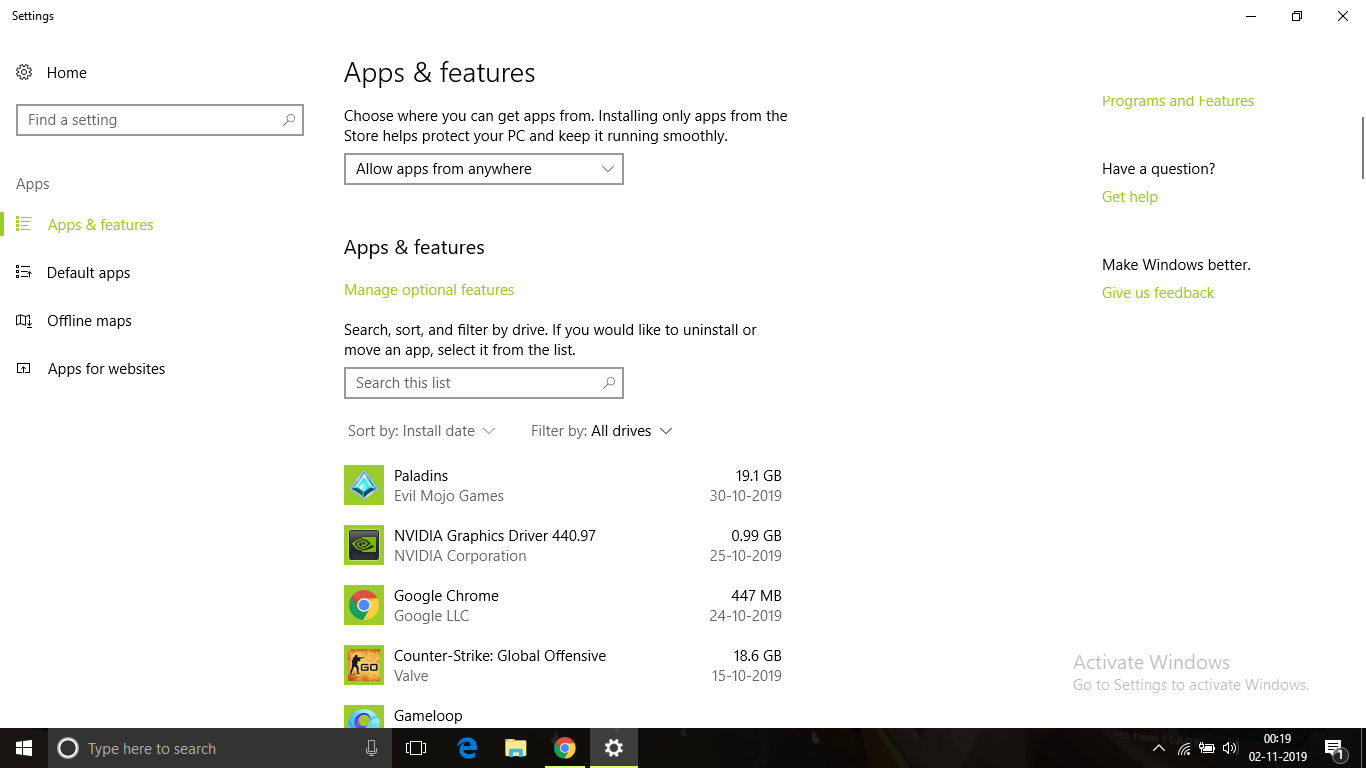The width and height of the screenshot is (1366, 768).
Task: Click the battery tray icon
Action: click(1207, 748)
